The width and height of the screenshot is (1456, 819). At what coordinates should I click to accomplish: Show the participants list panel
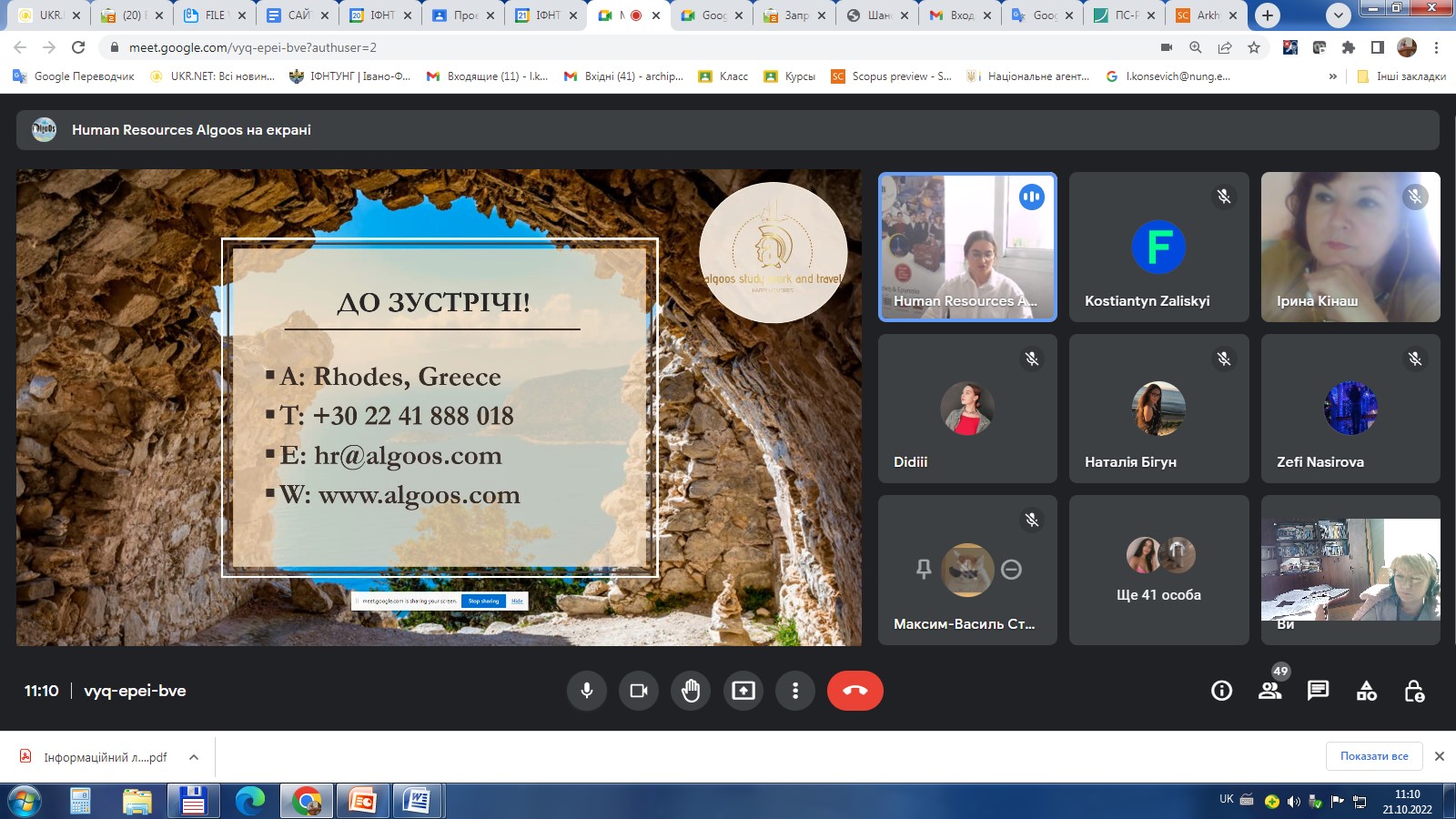1269,691
